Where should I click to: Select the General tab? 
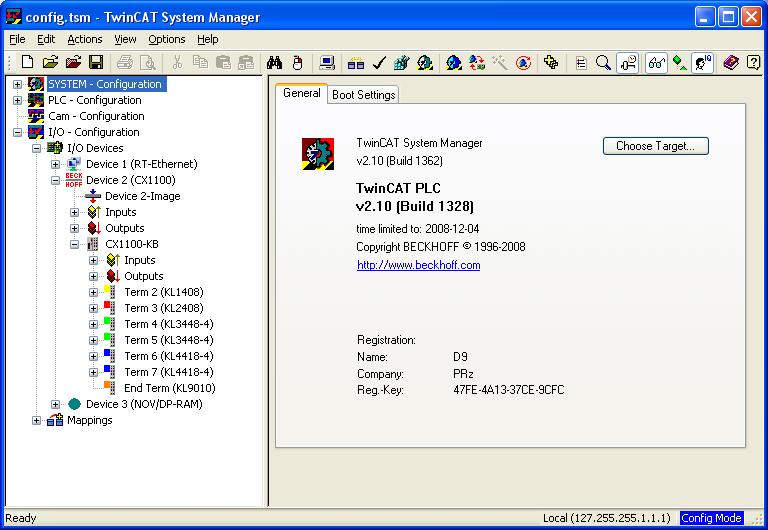[x=301, y=93]
